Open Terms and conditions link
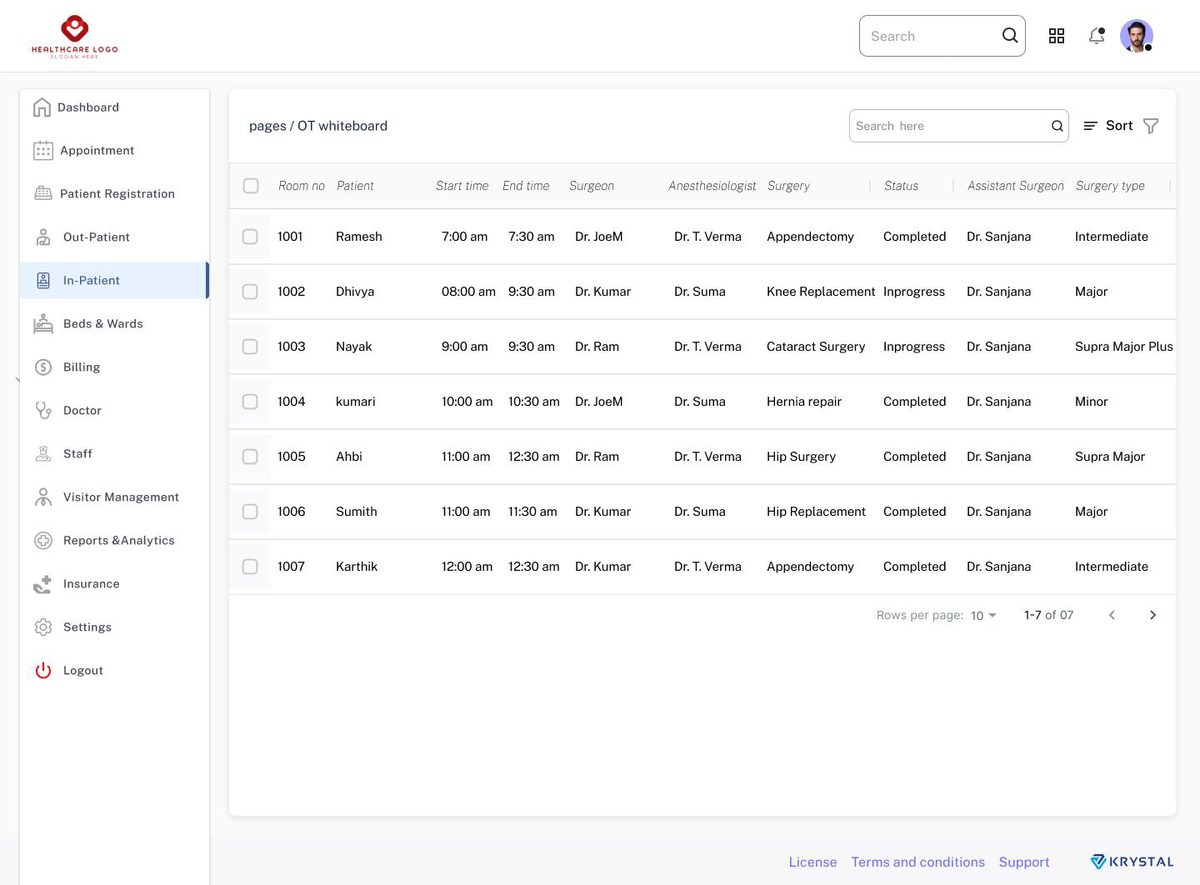1200x885 pixels. click(x=918, y=862)
